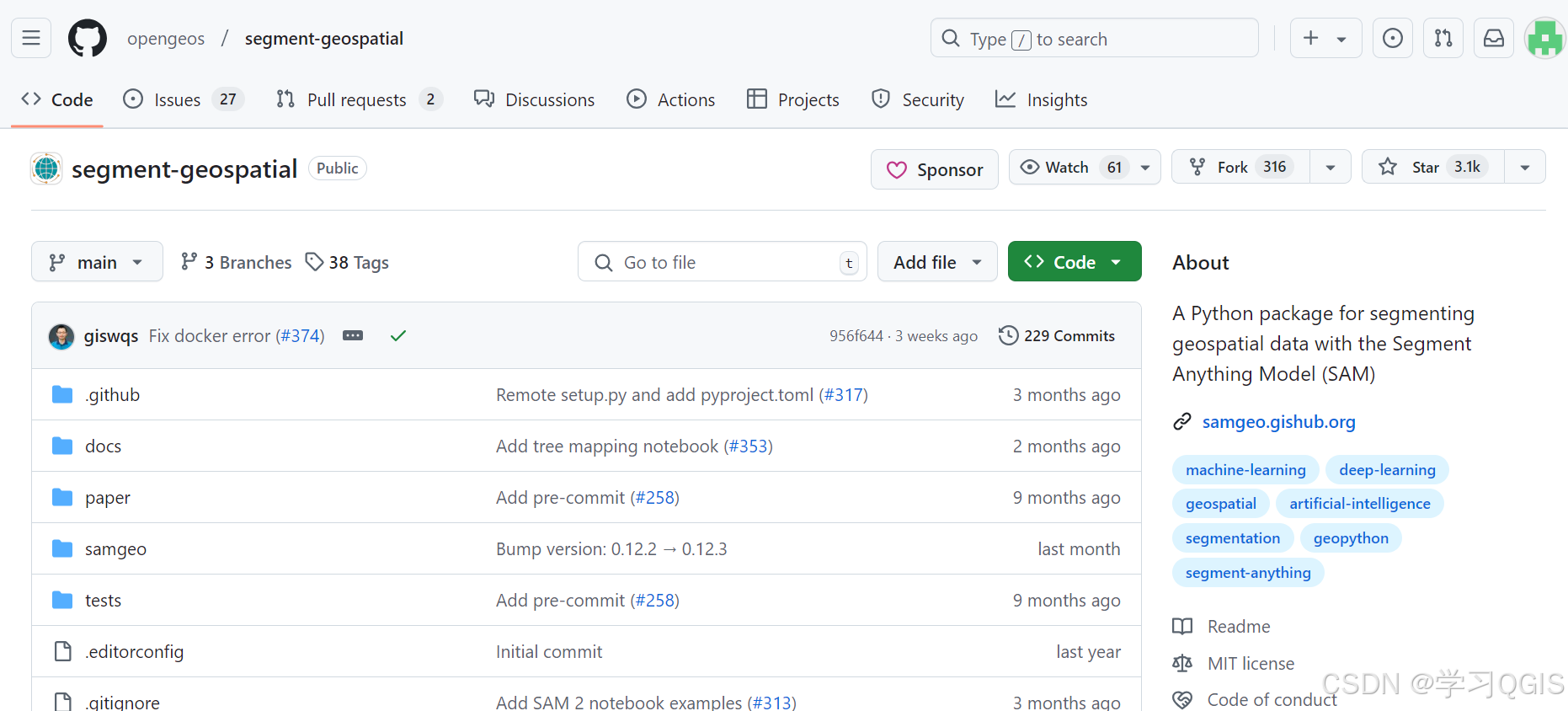Open the .gitignore file
This screenshot has width=1568, height=711.
tap(122, 702)
